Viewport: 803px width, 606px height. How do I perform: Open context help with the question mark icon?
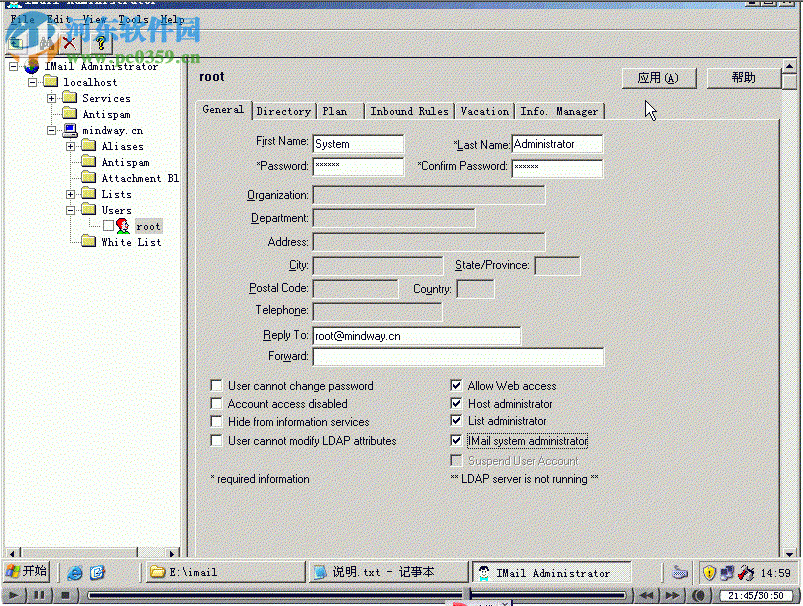point(100,43)
